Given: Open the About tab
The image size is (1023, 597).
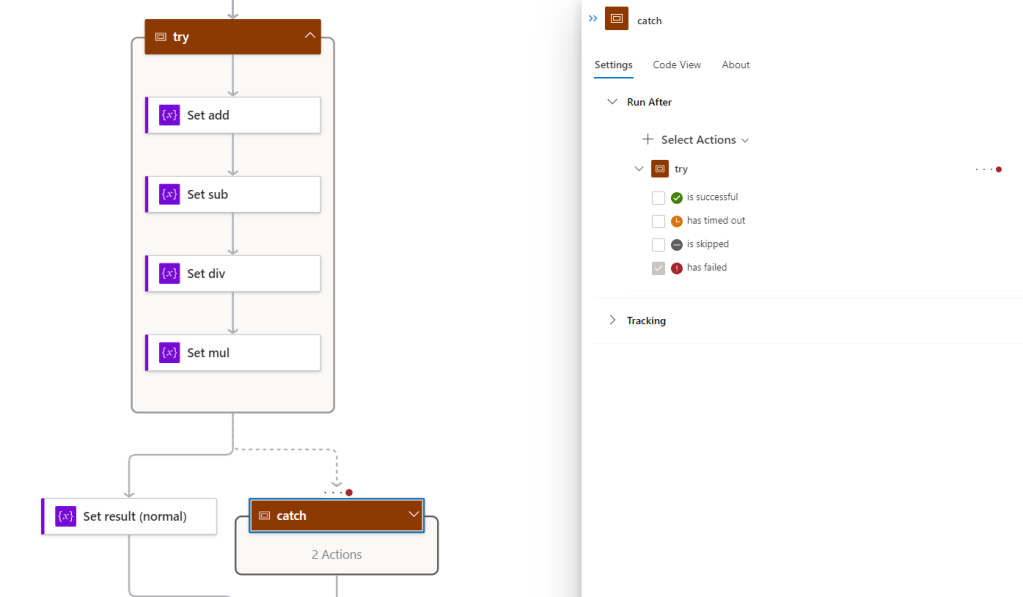Looking at the screenshot, I should 735,65.
